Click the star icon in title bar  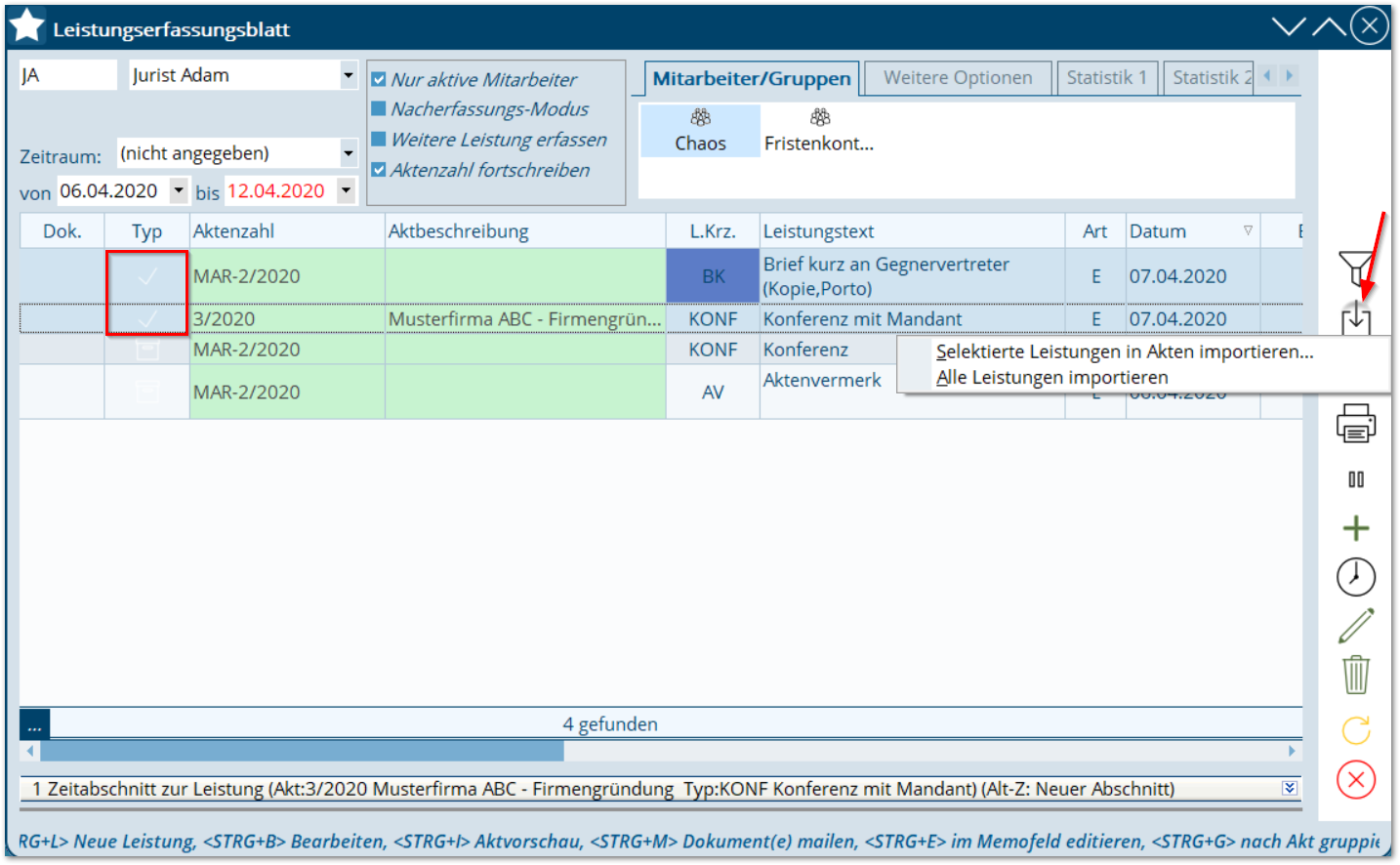(x=27, y=26)
